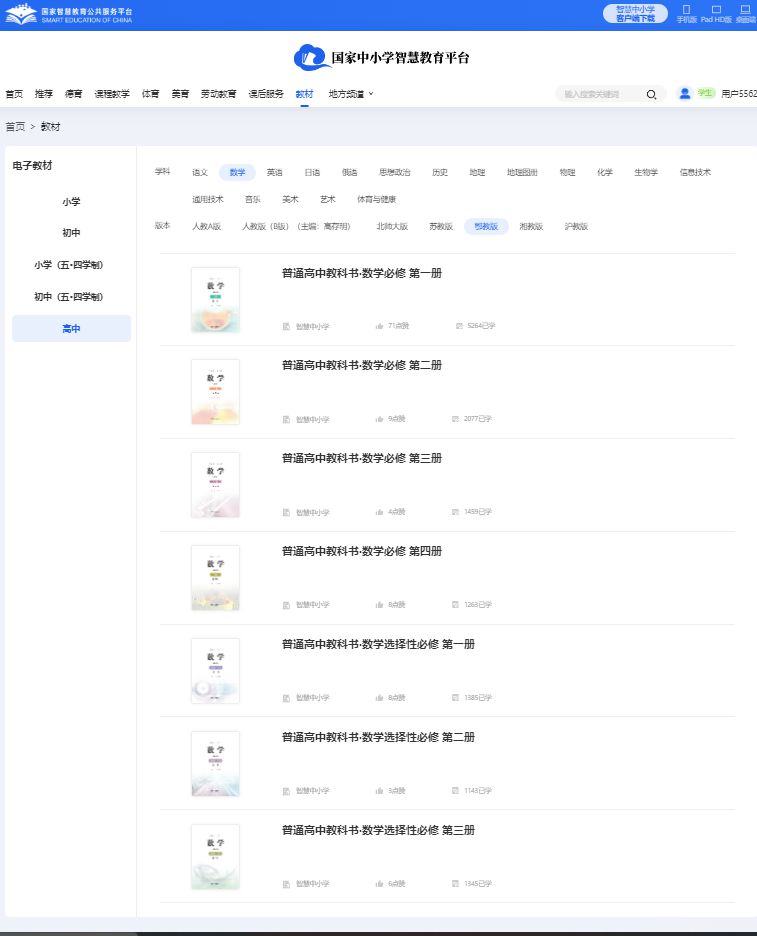Image resolution: width=757 pixels, height=936 pixels.
Task: Go to the 课后服务 navigation tab
Action: (x=264, y=94)
